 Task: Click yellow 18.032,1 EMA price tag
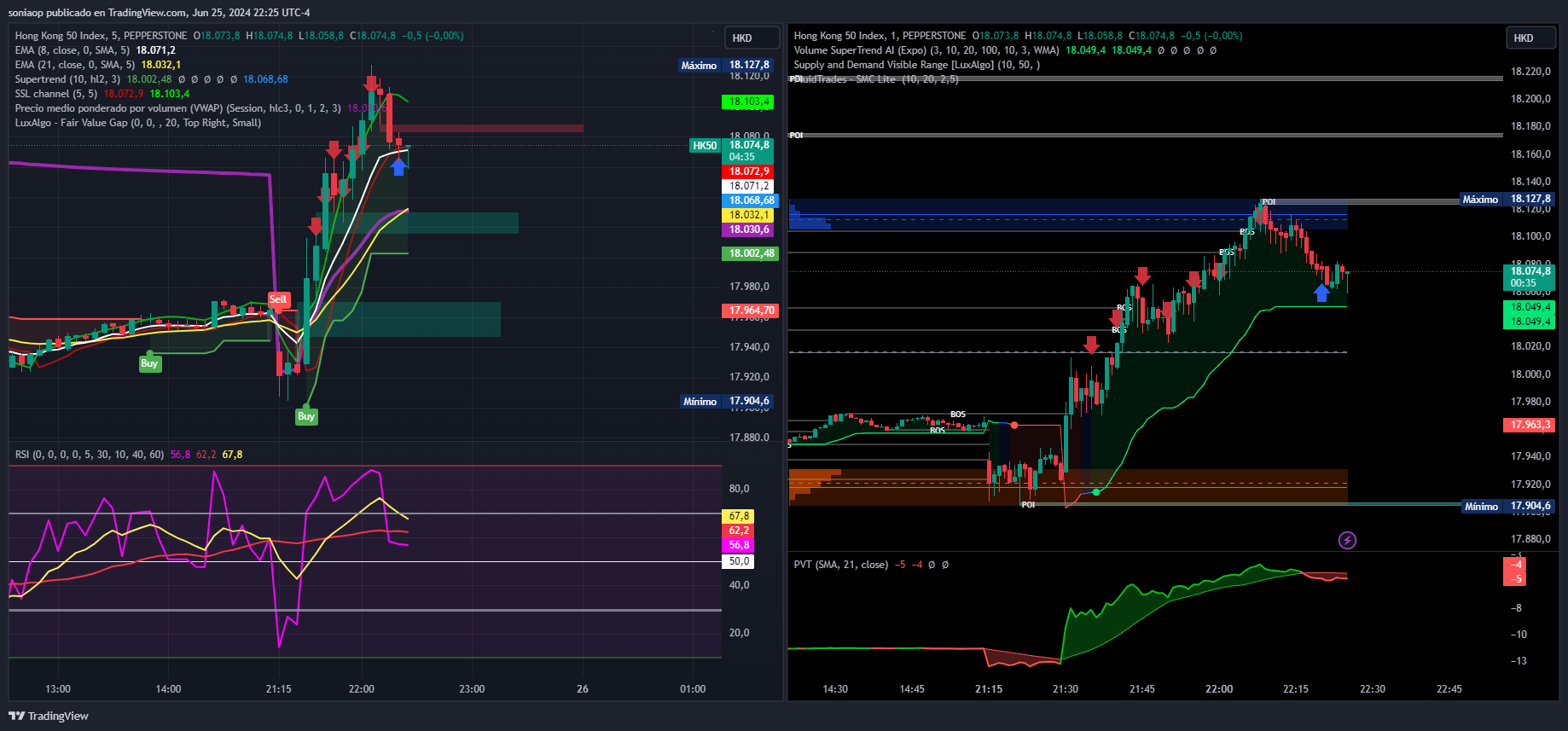[x=749, y=215]
